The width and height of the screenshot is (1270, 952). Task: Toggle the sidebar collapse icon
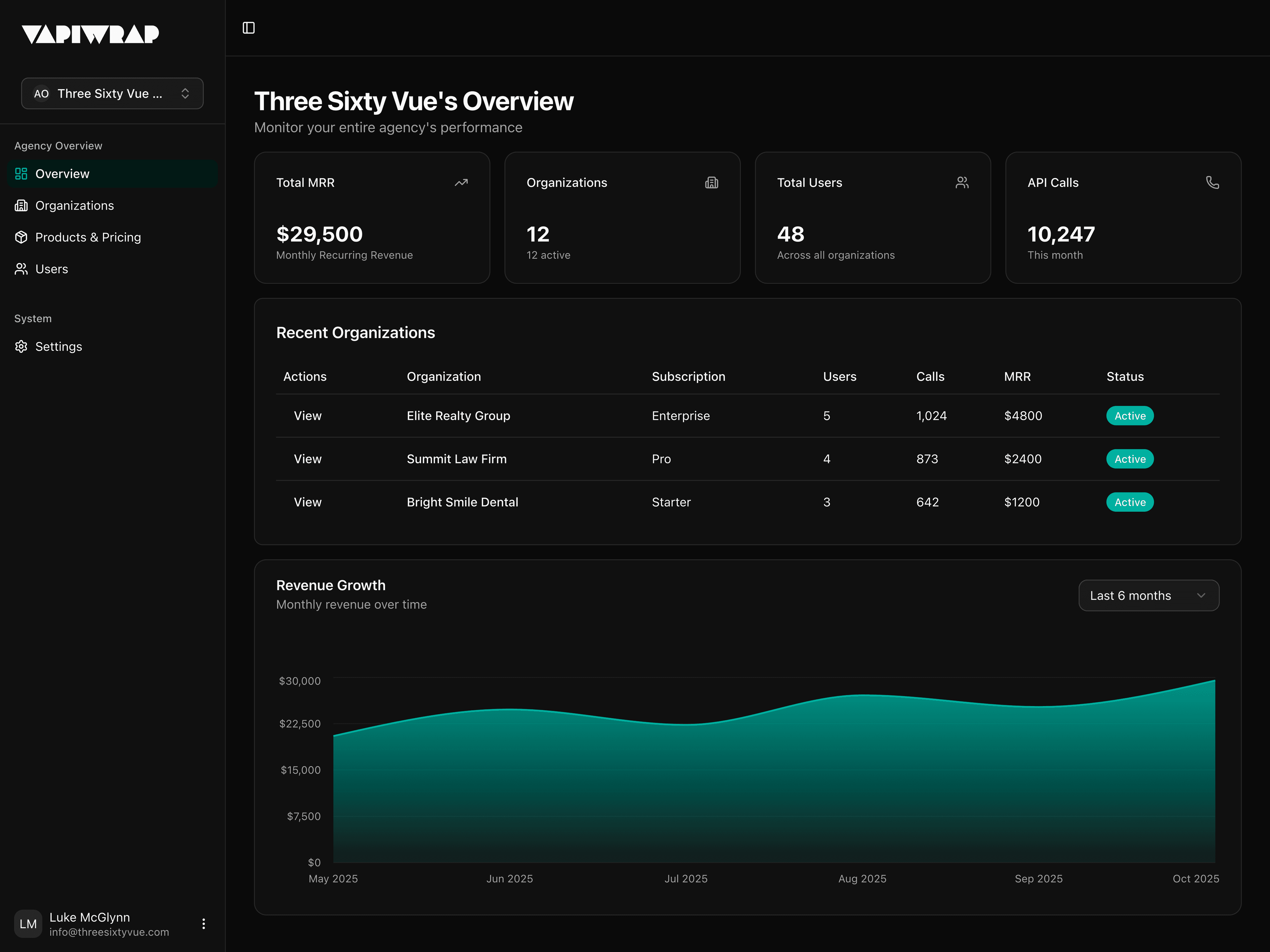[249, 27]
